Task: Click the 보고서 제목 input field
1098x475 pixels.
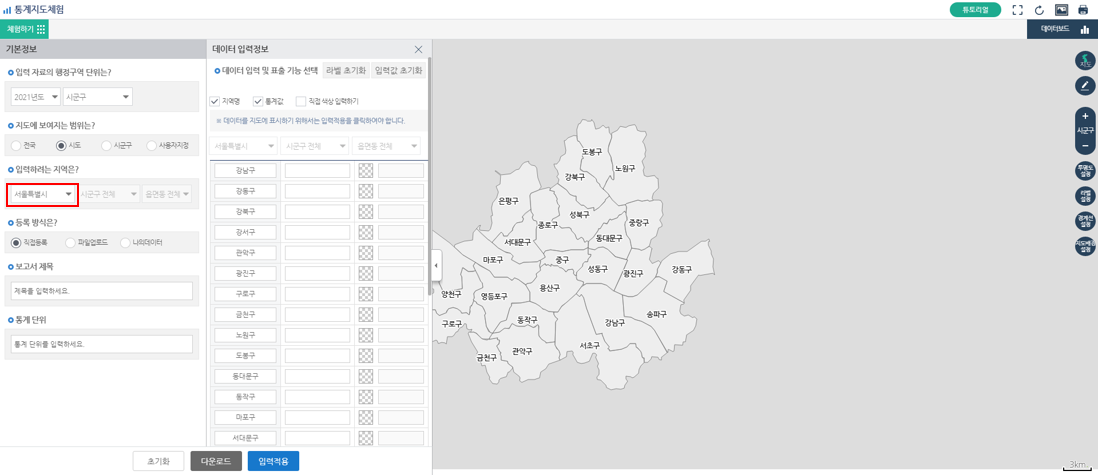Action: tap(102, 290)
